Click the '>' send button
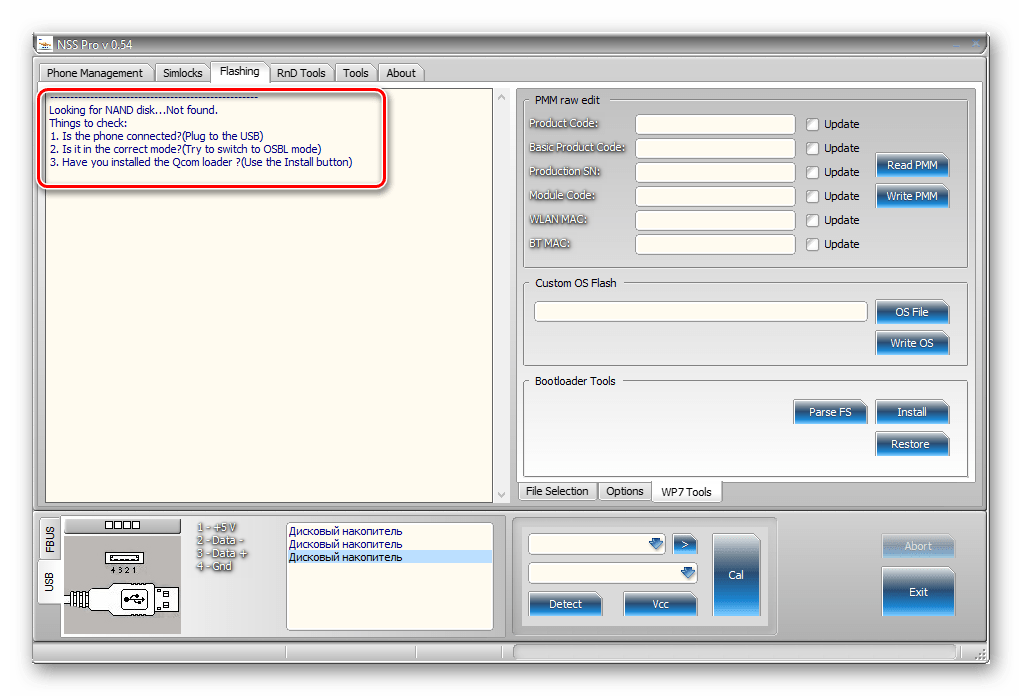 tap(684, 544)
